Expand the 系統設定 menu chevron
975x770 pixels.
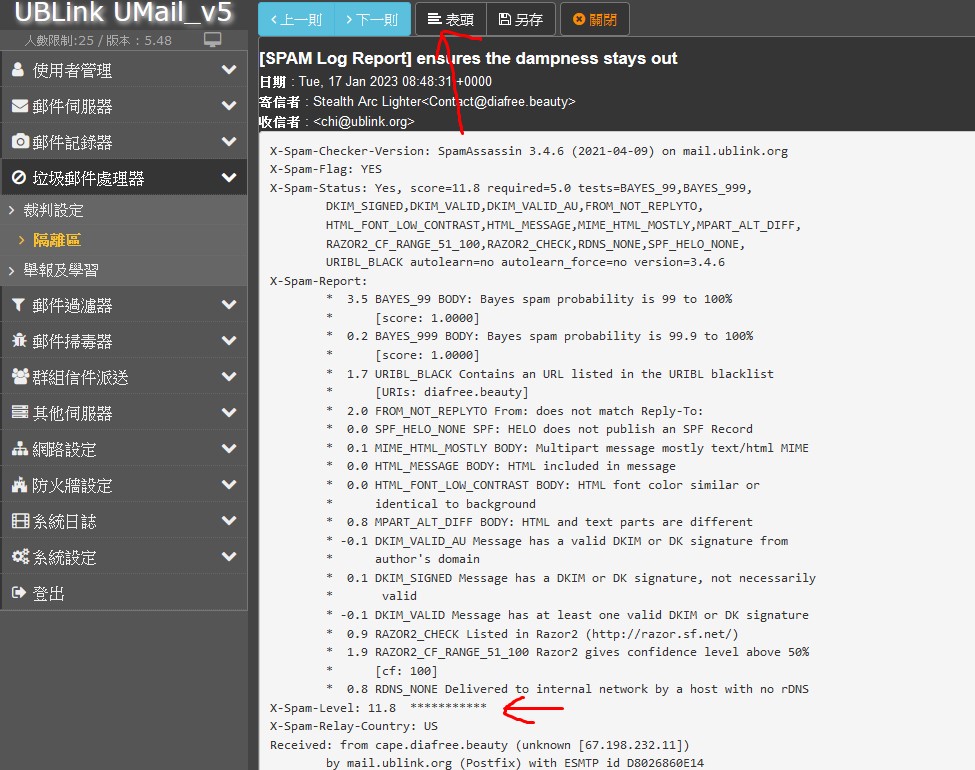coord(229,557)
